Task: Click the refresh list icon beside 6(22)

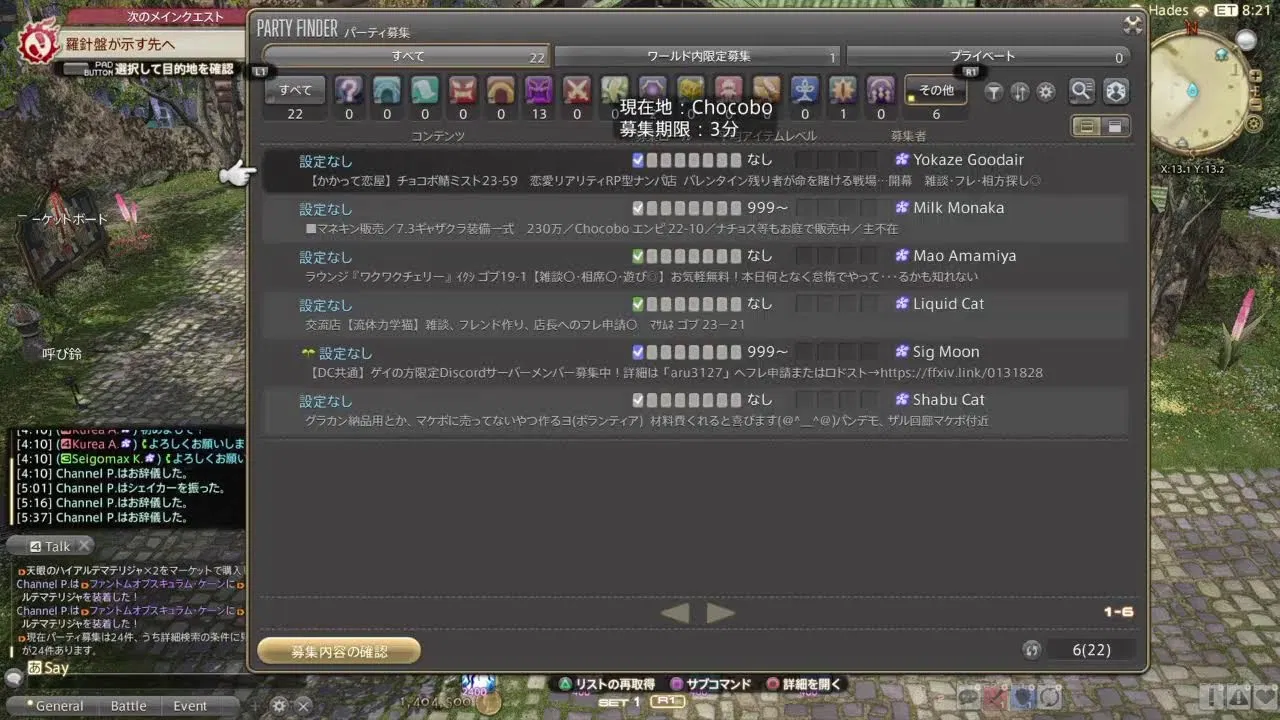Action: click(1032, 650)
